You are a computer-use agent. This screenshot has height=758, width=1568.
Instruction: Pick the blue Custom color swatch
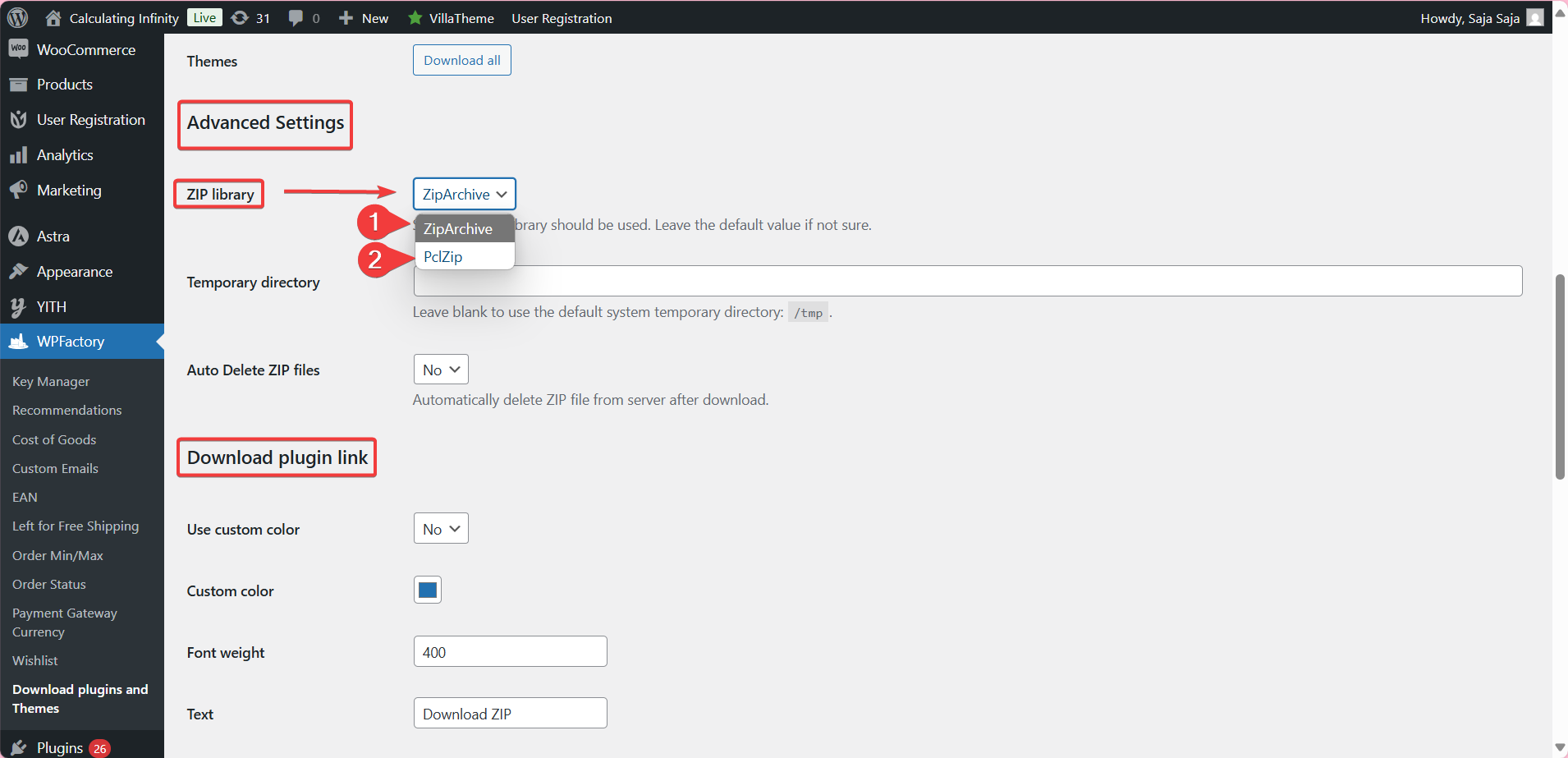click(428, 590)
